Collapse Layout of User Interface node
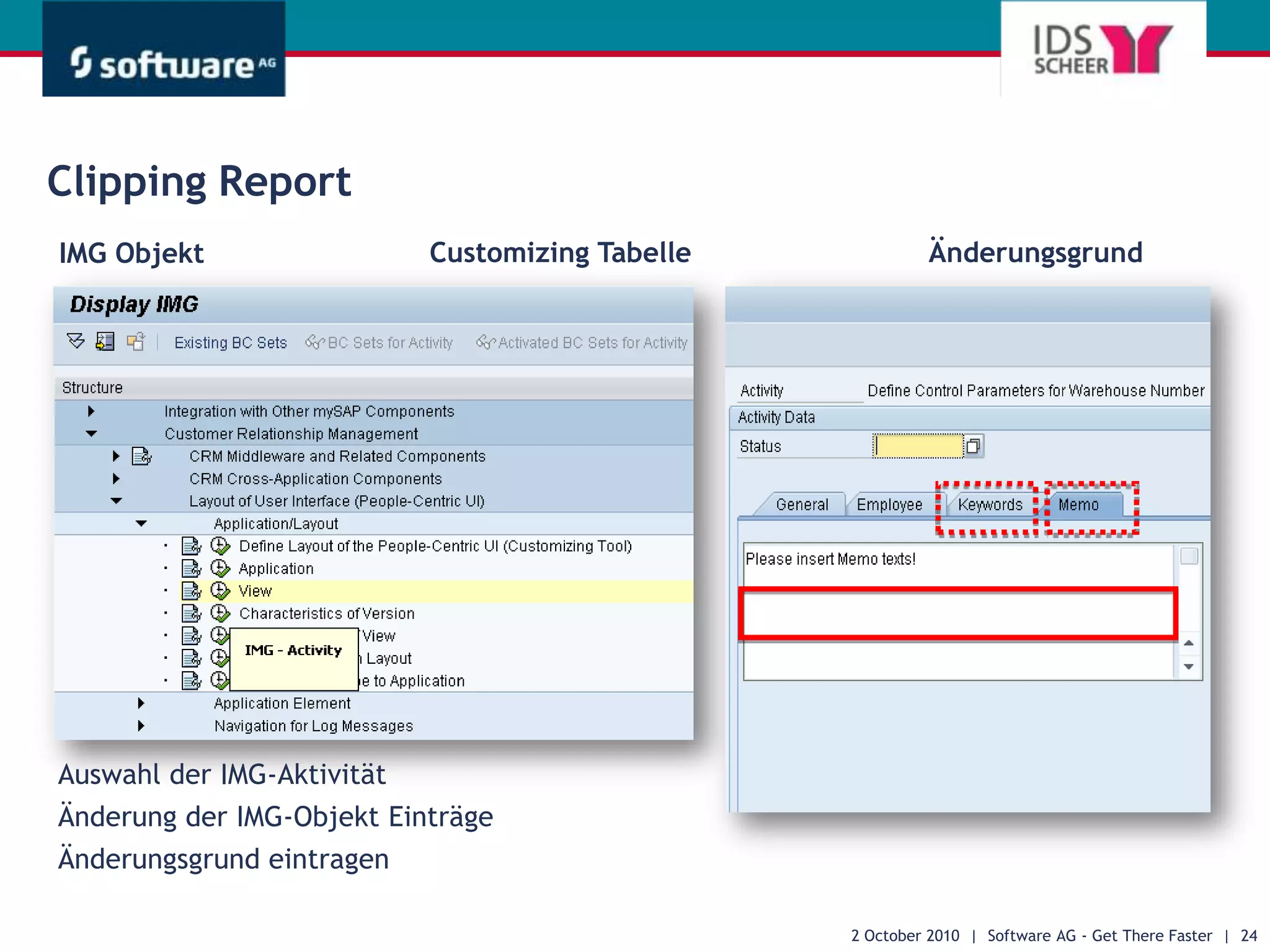 117,501
